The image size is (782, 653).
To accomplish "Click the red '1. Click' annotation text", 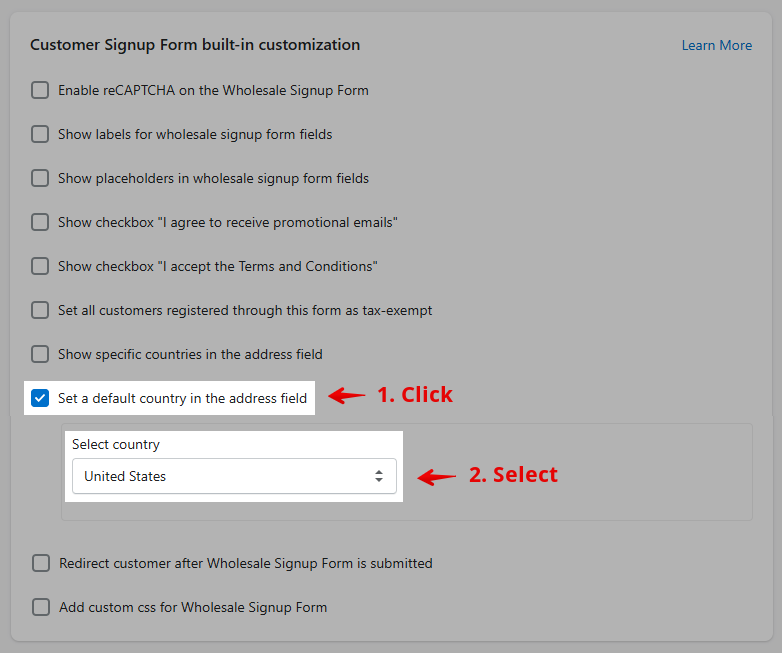I will [415, 395].
